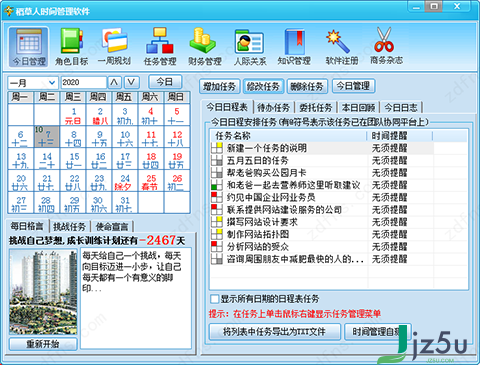Viewport: 480px width, 365px height.
Task: Sort by 时间提醒 column header
Action: pyautogui.click(x=399, y=136)
